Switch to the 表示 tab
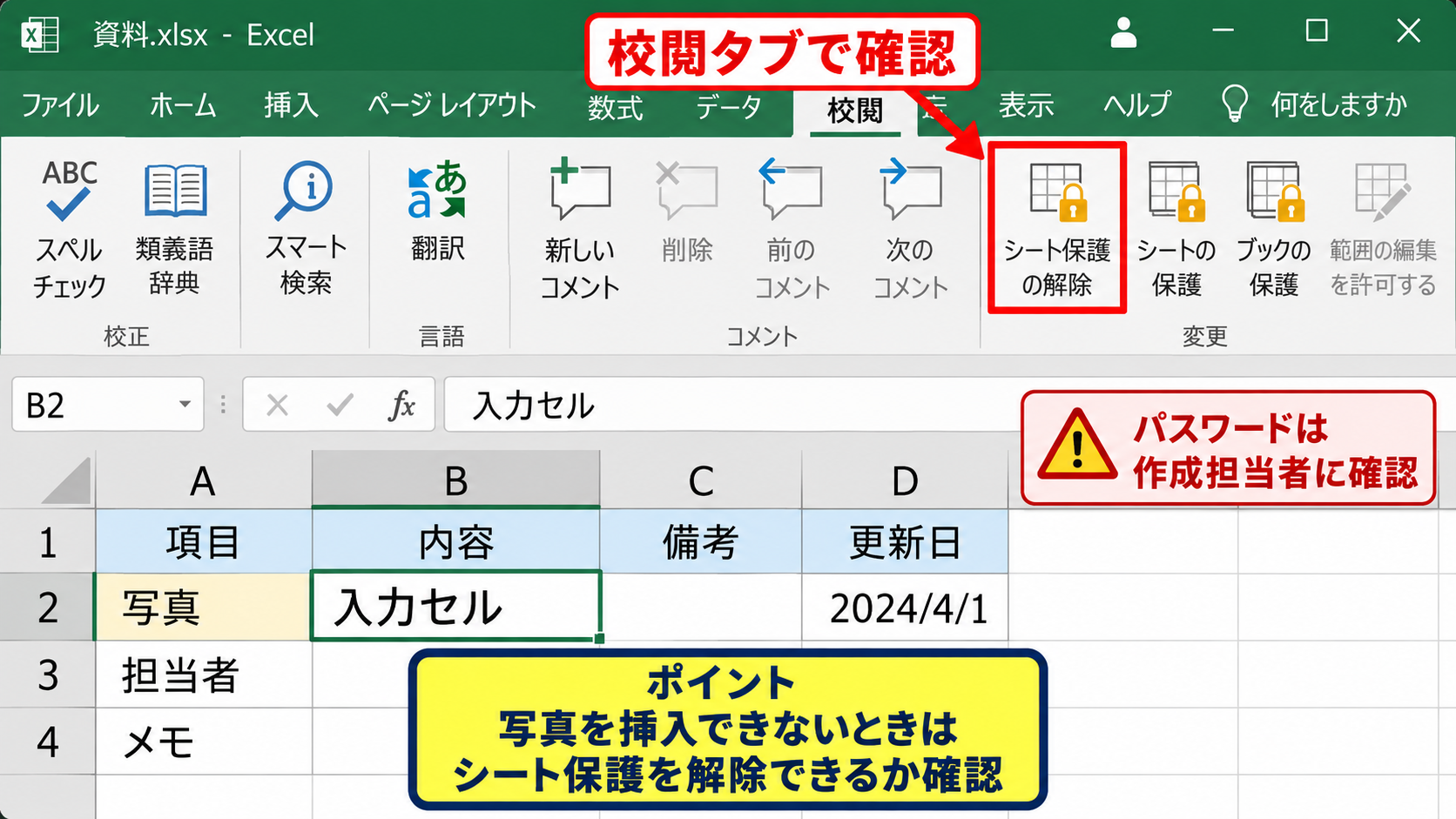 [x=1026, y=105]
